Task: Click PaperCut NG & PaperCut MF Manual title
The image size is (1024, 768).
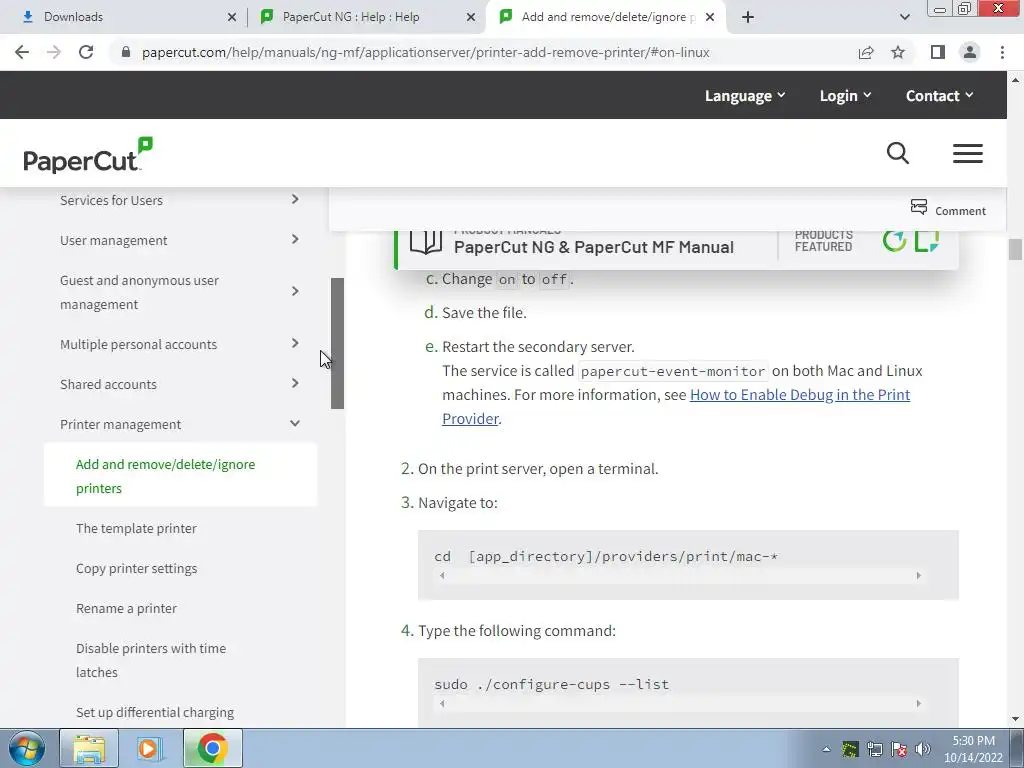Action: point(594,247)
